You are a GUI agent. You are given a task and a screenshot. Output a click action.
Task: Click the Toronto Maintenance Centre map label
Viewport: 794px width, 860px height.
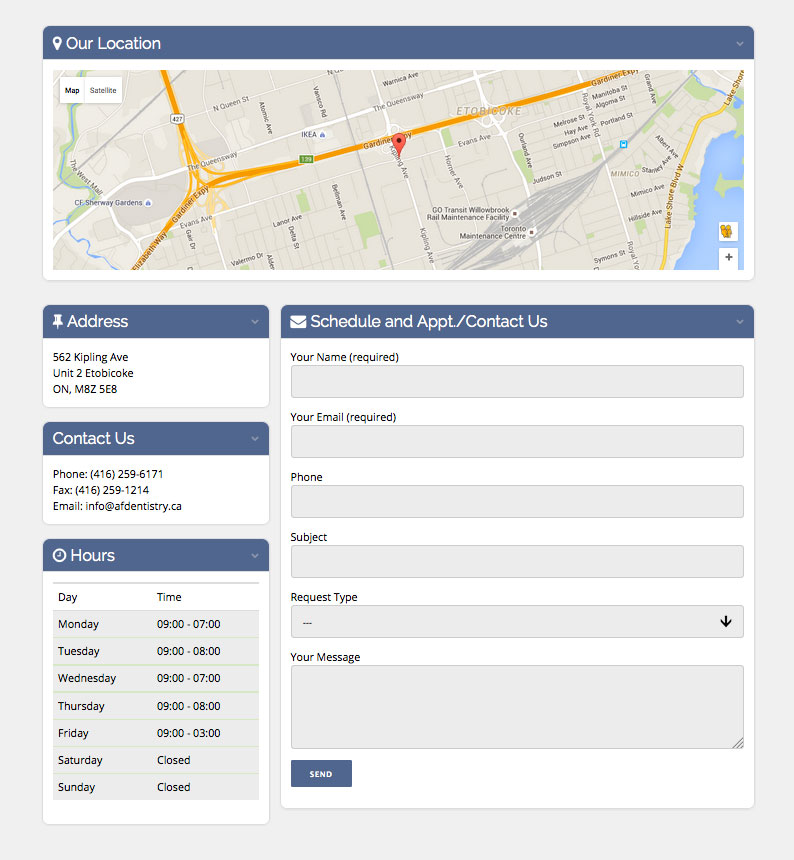(x=493, y=232)
